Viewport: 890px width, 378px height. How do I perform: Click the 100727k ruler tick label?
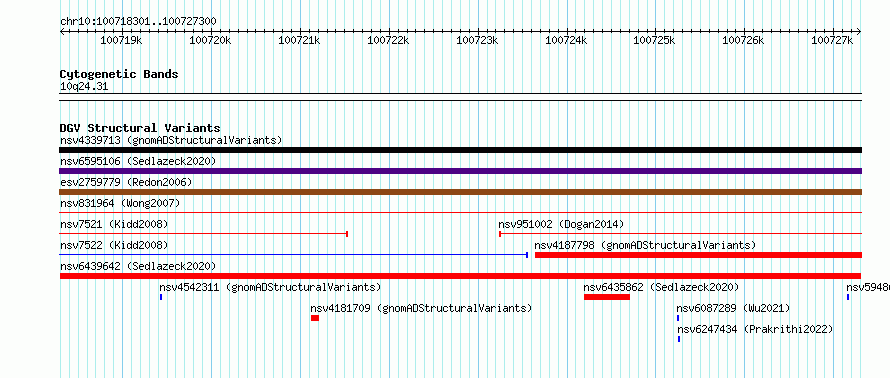click(833, 40)
